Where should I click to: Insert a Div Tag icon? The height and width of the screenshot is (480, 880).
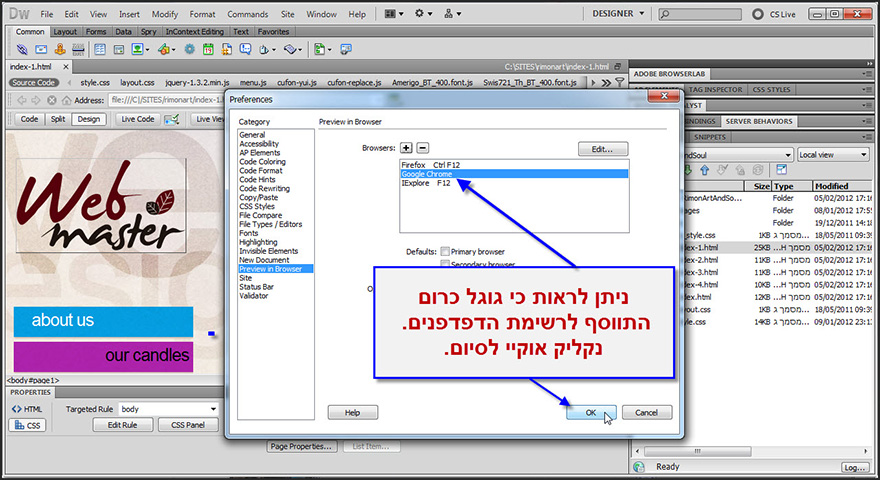[118, 49]
